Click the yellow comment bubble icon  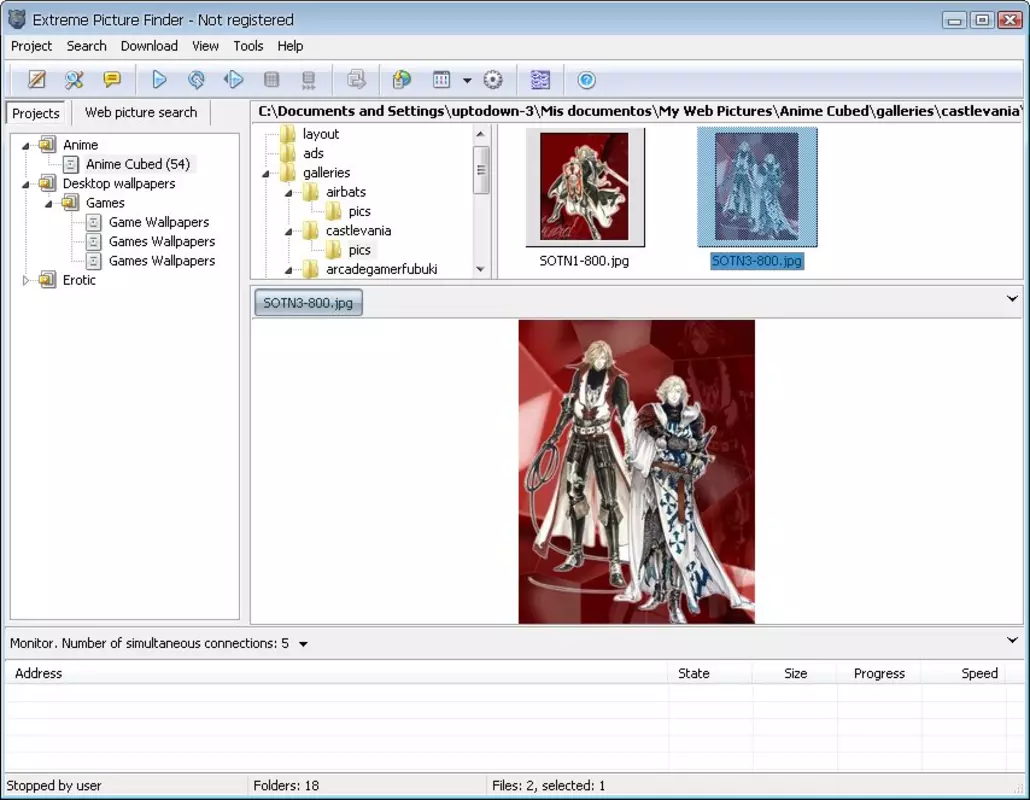(112, 80)
